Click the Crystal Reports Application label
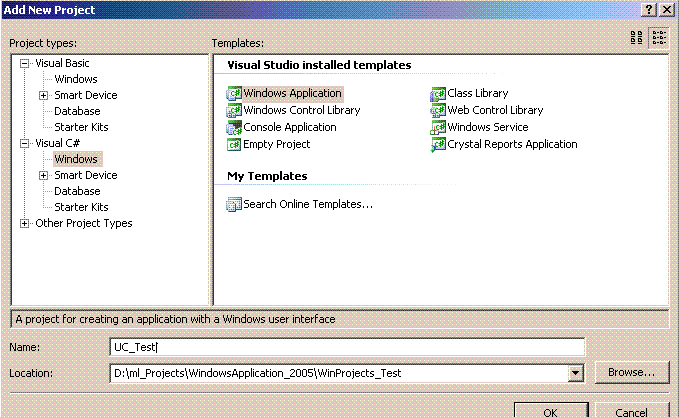679x418 pixels. (512, 144)
